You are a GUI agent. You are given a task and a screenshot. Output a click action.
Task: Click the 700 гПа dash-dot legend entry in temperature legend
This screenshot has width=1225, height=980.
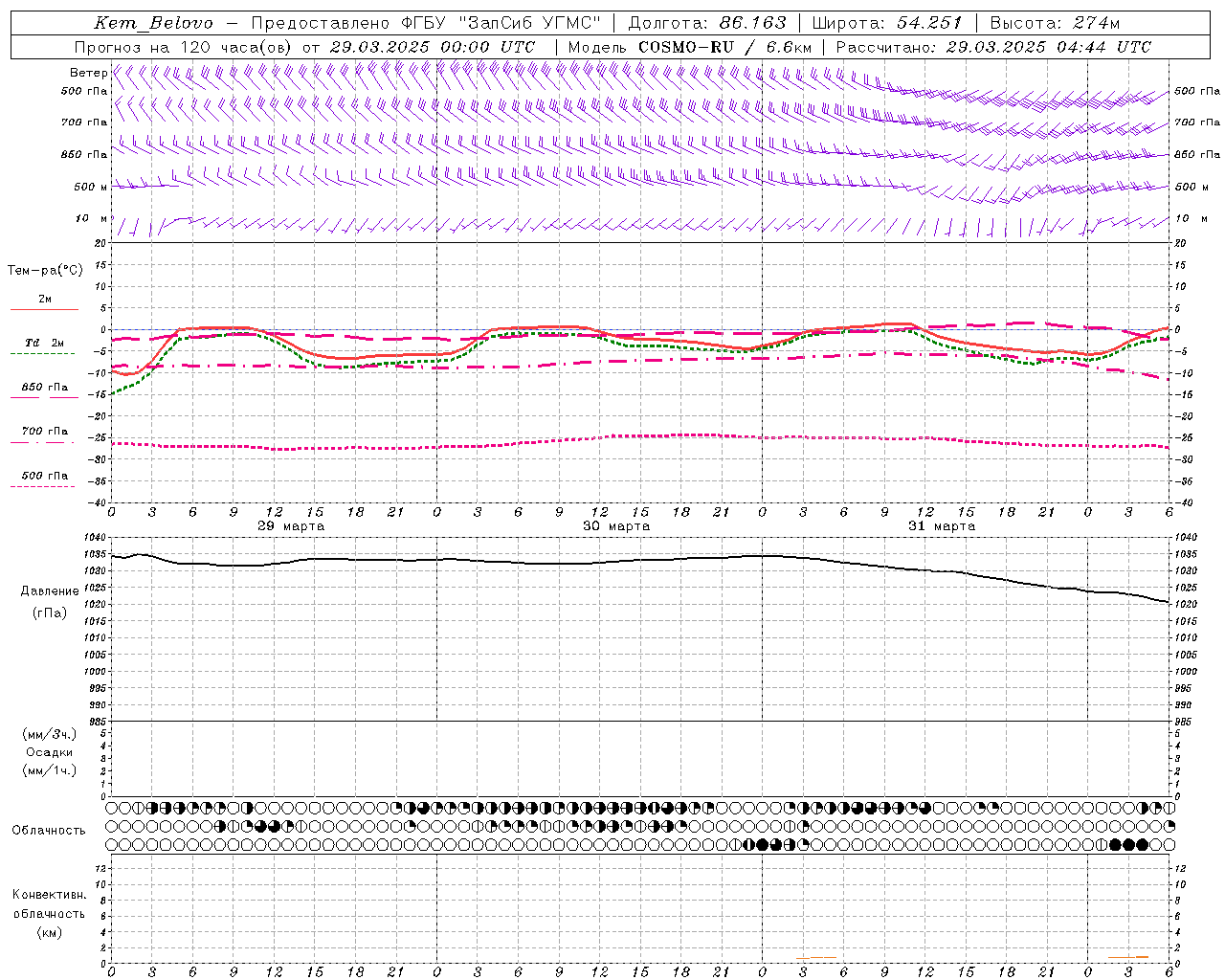(44, 432)
